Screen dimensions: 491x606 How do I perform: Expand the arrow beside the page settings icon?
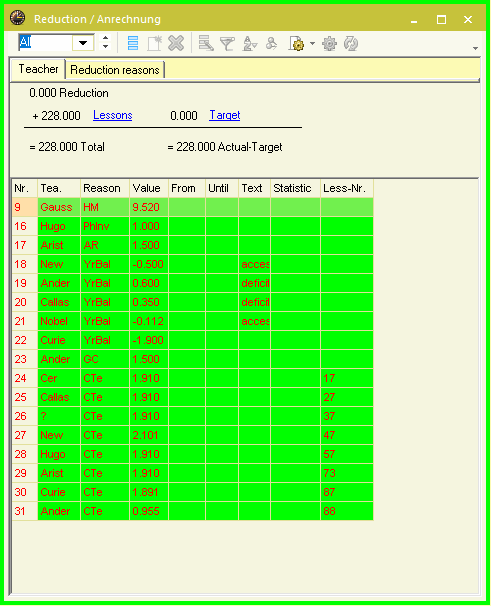[x=312, y=43]
